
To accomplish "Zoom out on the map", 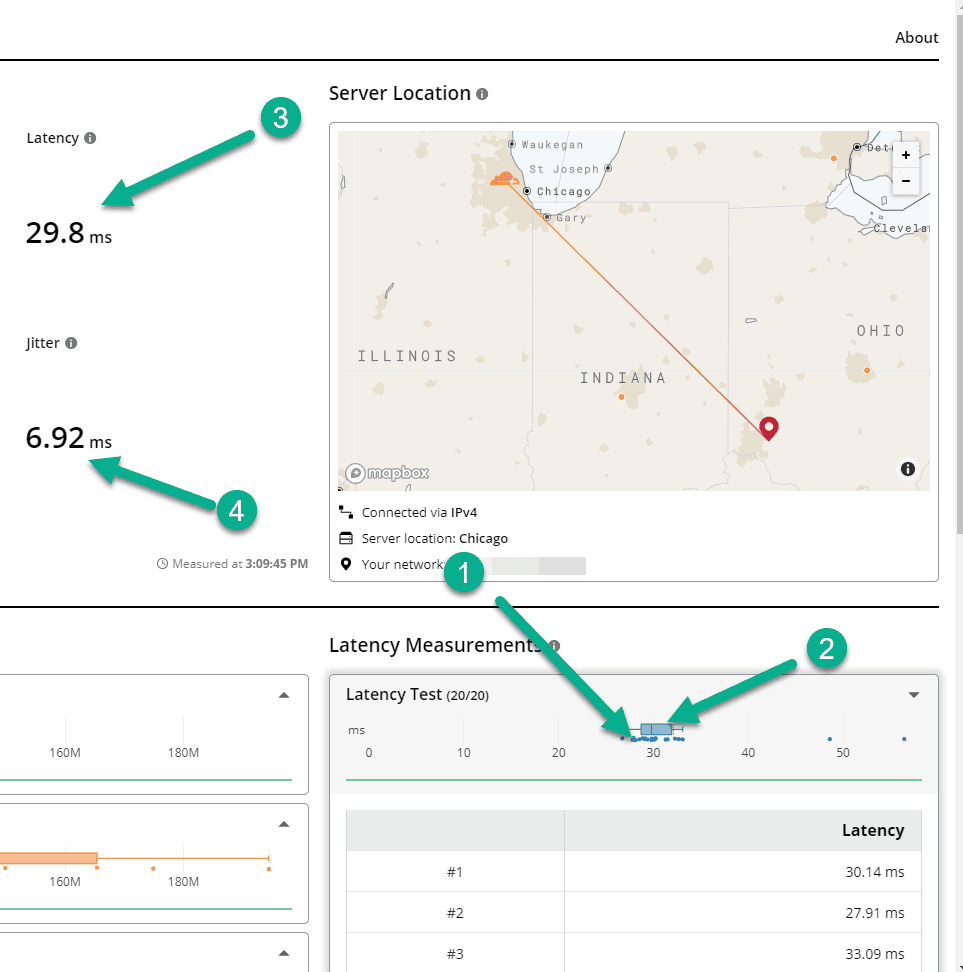I will (905, 180).
